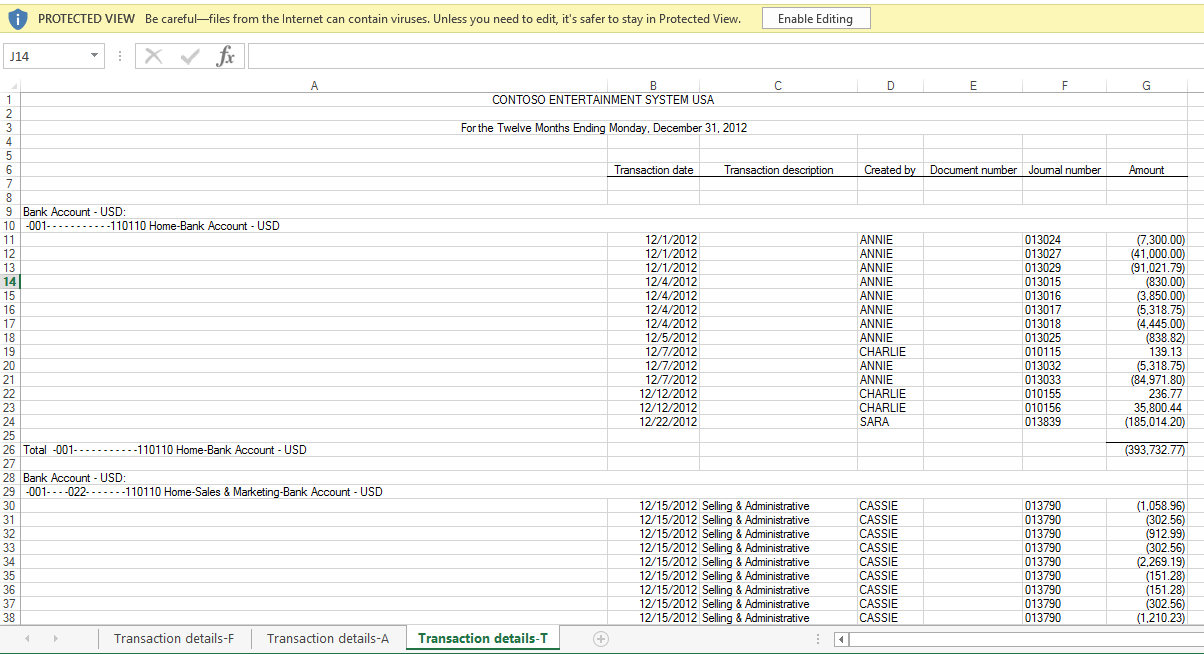1204x654 pixels.
Task: Select column F header
Action: [1064, 86]
